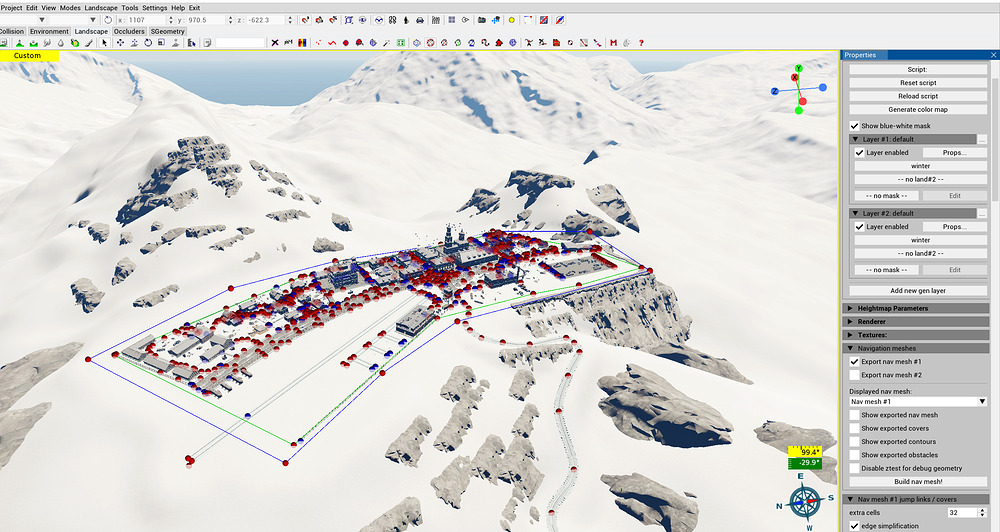Click the Reset script button
Viewport: 1000px width, 532px height.
[x=918, y=83]
